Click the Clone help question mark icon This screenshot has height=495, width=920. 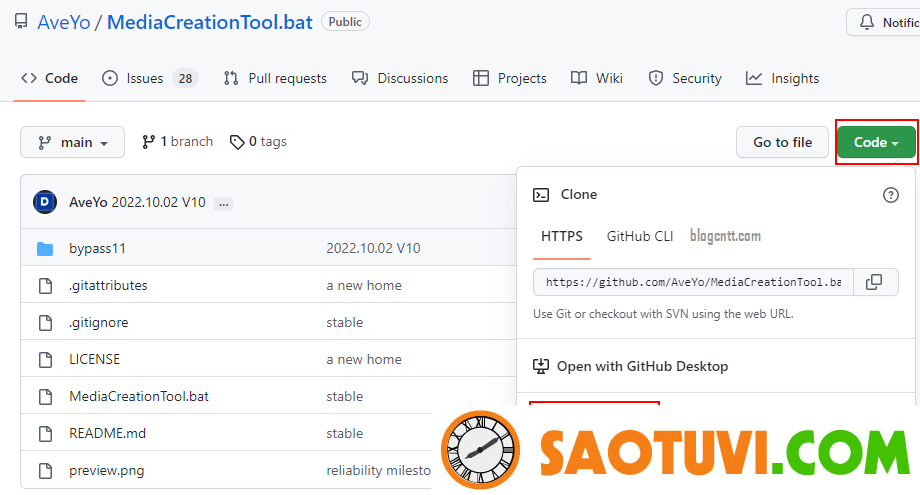[891, 195]
